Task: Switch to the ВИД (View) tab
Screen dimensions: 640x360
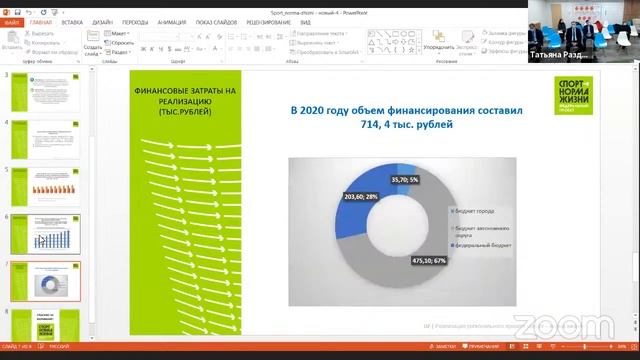Action: pos(305,22)
